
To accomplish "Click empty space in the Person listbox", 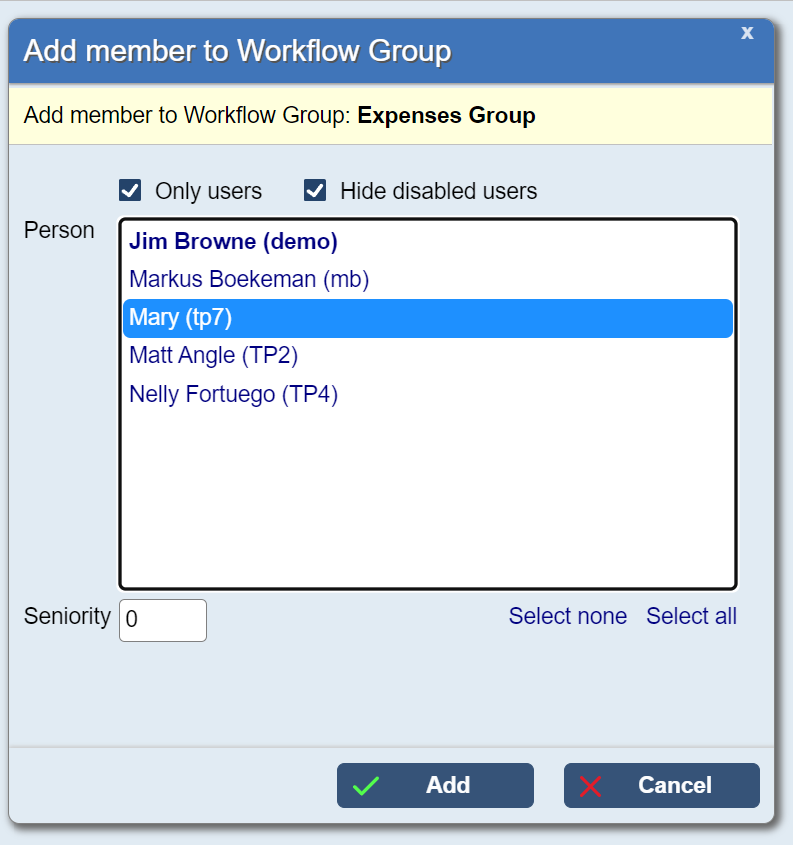I will [427, 500].
